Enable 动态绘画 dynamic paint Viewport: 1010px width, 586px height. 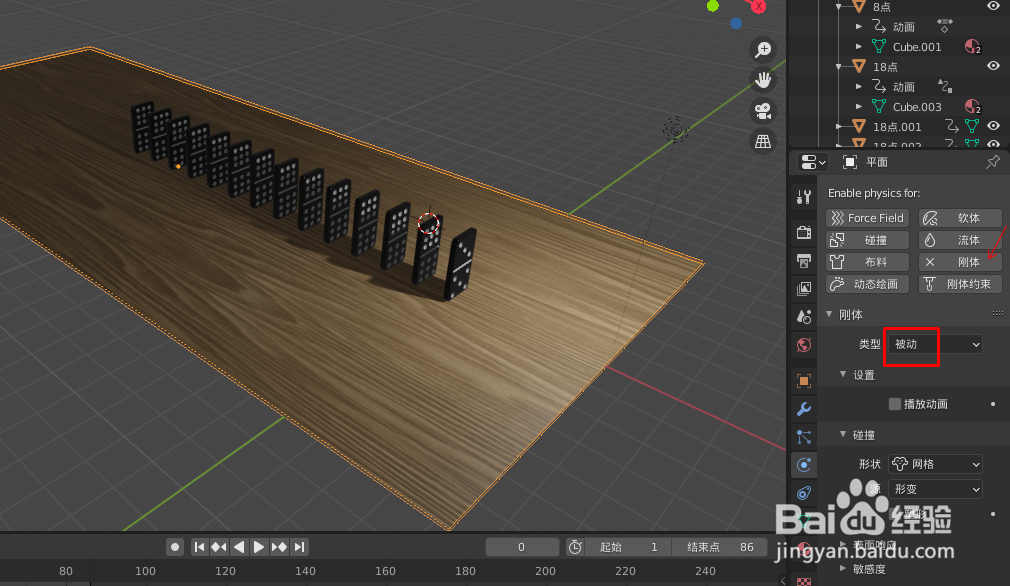tap(866, 283)
